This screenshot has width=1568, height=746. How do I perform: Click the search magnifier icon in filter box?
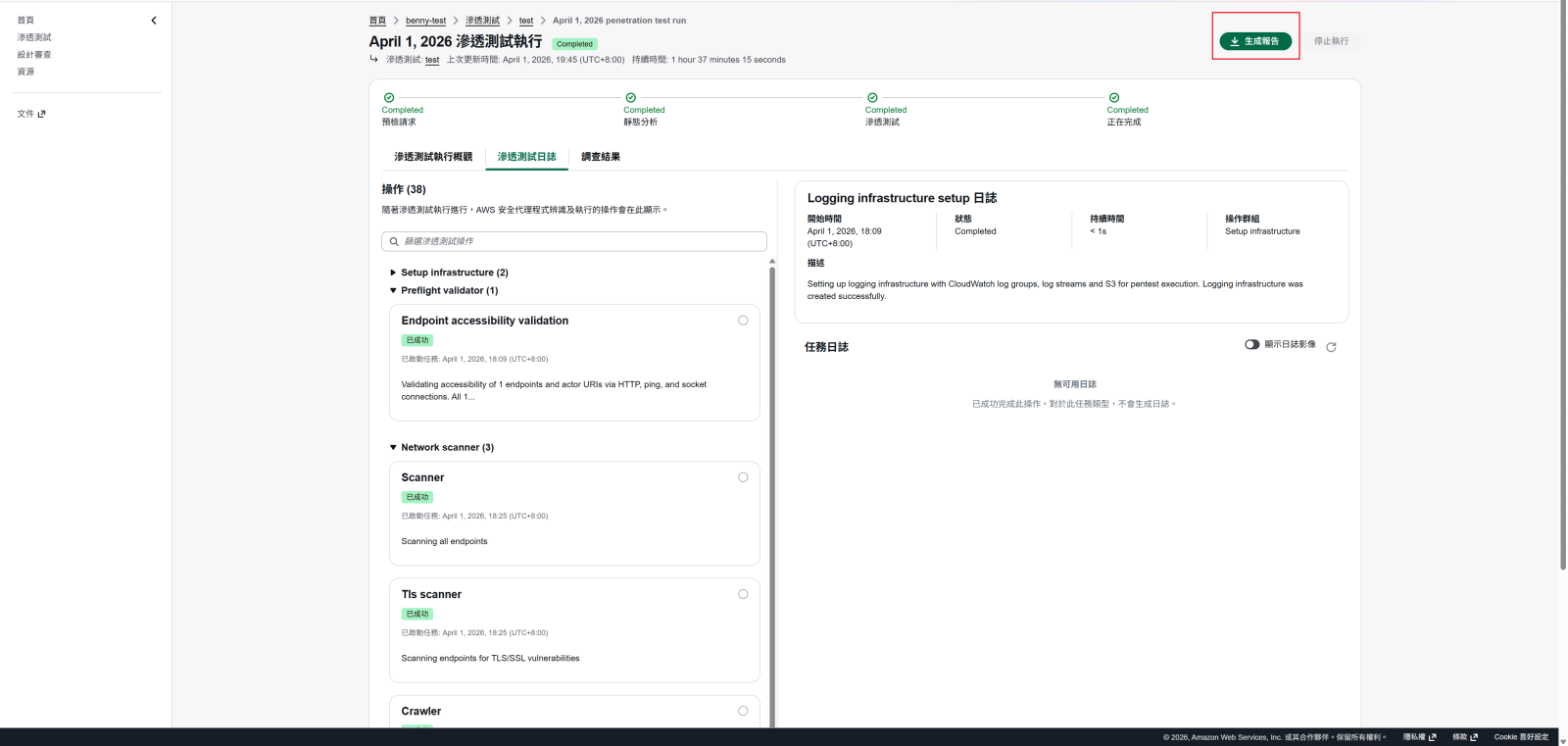(x=394, y=241)
